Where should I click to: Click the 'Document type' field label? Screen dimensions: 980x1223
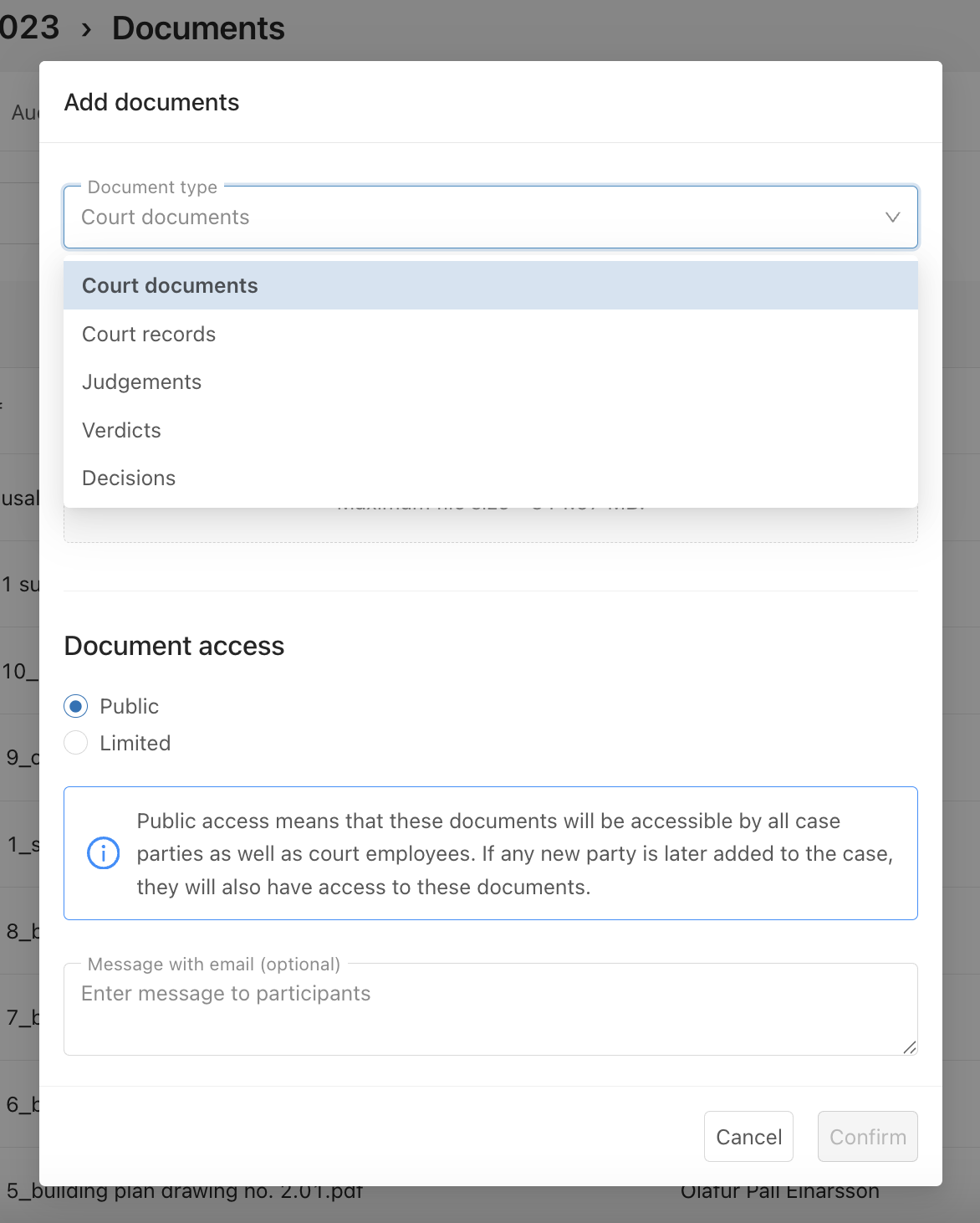point(152,187)
